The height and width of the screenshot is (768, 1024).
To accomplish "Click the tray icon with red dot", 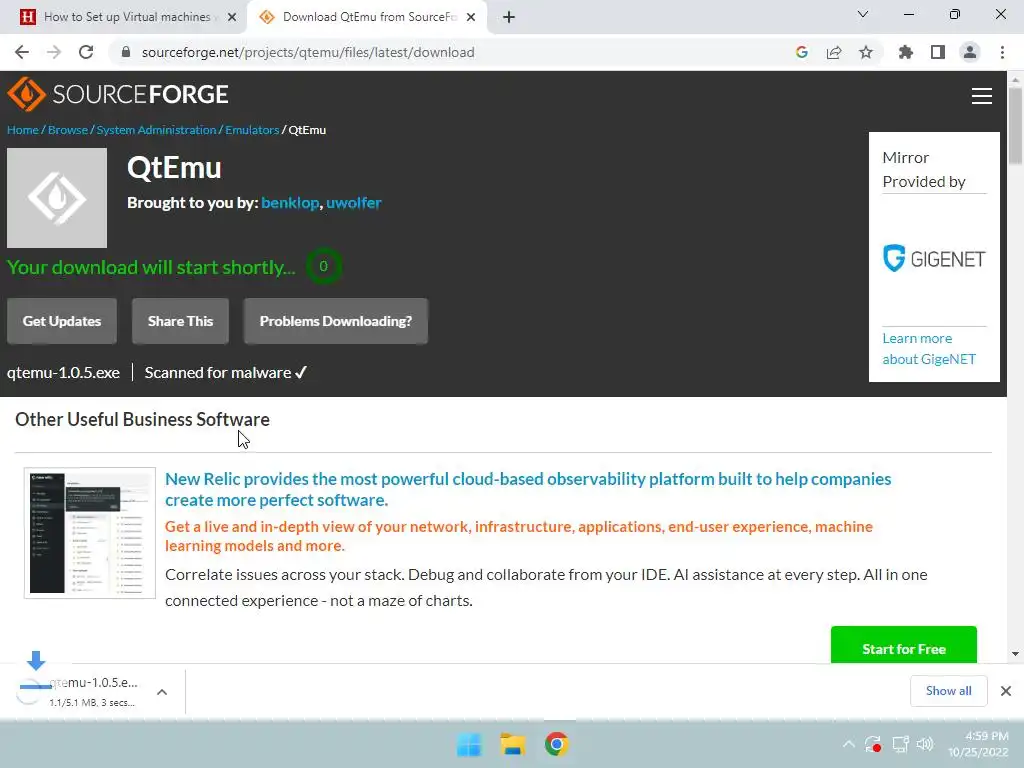I will 873,744.
